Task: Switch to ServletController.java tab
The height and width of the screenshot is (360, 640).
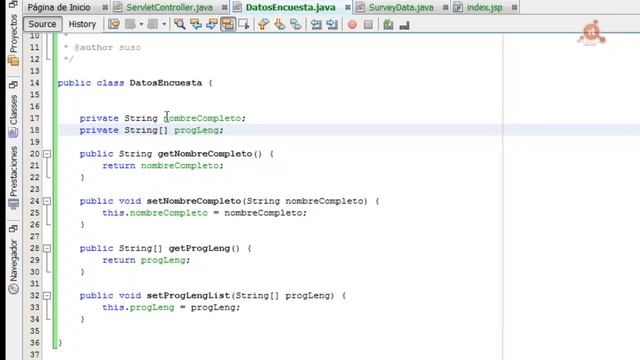Action: pos(169,7)
